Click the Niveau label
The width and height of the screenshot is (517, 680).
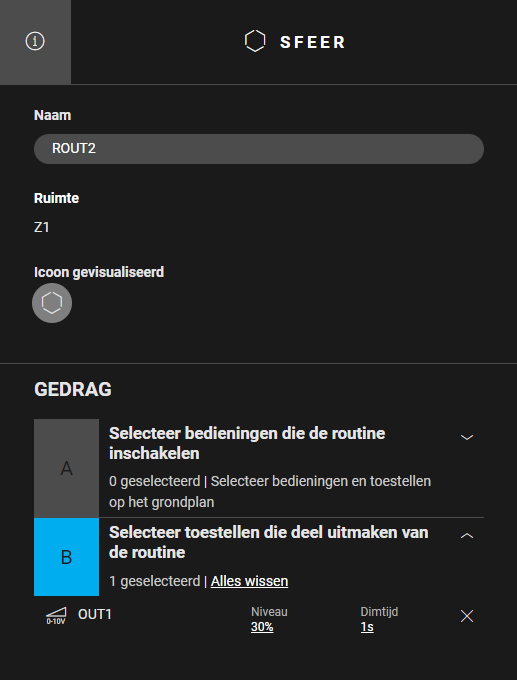pyautogui.click(x=269, y=612)
